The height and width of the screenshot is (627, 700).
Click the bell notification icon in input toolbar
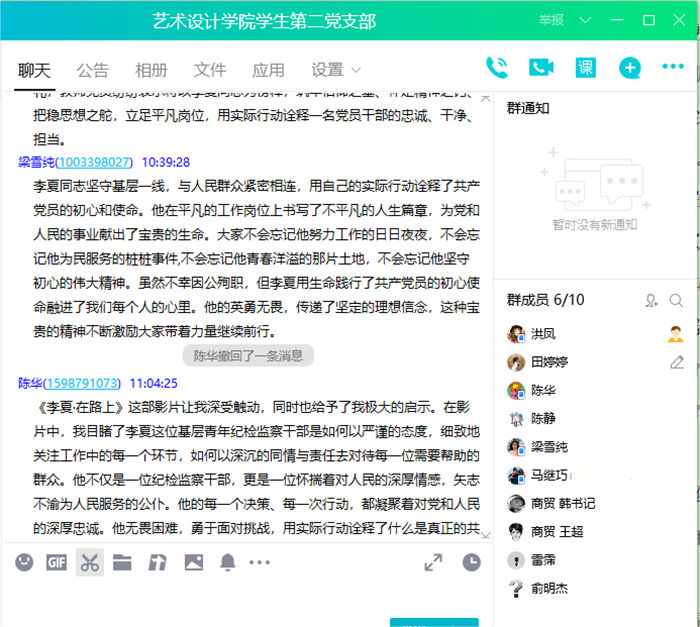228,562
